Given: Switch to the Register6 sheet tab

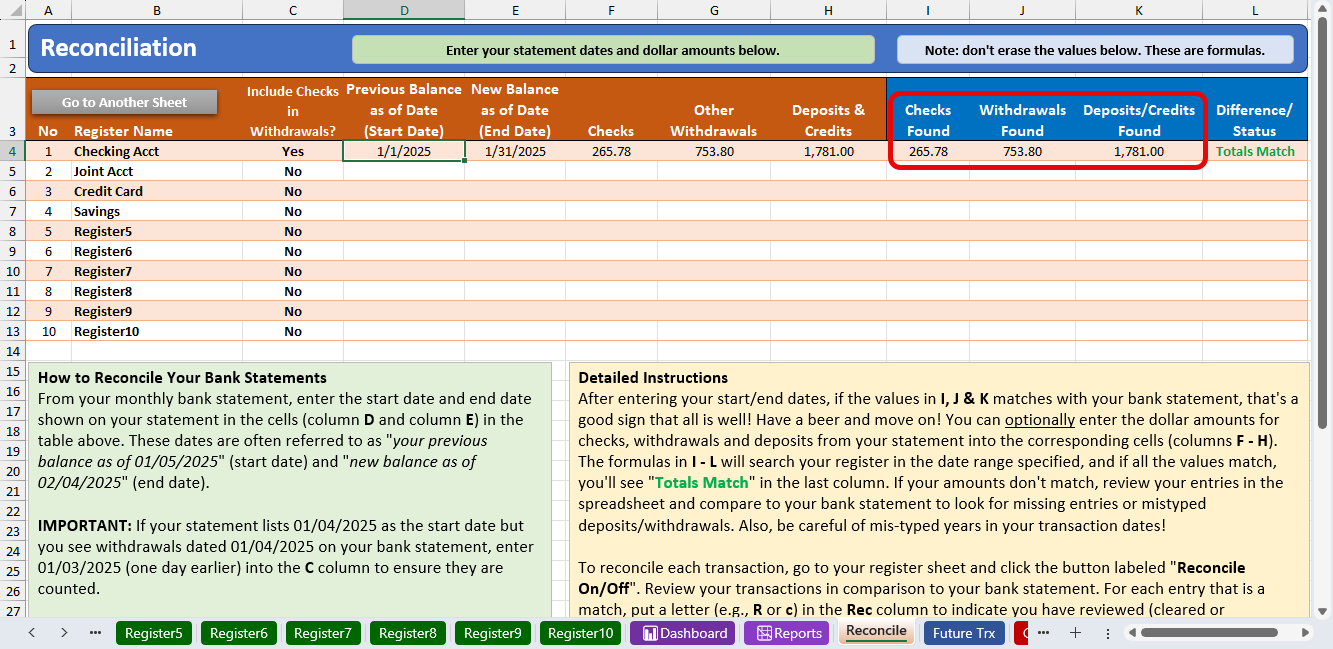Looking at the screenshot, I should click(x=239, y=633).
